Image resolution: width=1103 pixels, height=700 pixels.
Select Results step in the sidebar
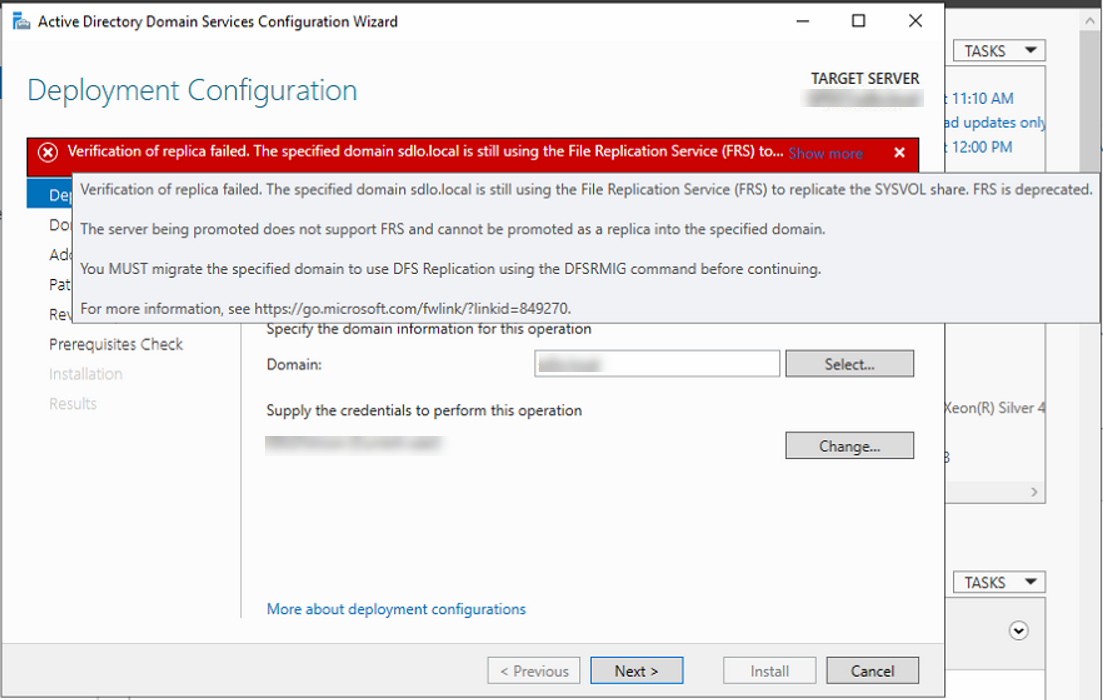pos(73,404)
